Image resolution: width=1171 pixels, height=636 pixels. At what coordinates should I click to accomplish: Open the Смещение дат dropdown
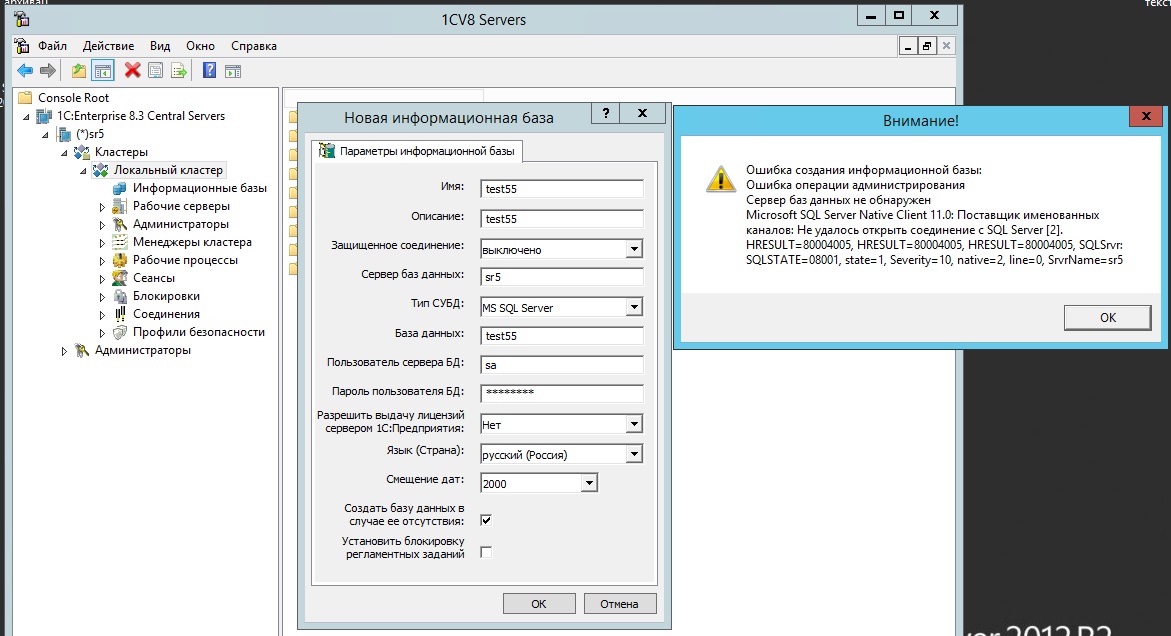(x=589, y=483)
